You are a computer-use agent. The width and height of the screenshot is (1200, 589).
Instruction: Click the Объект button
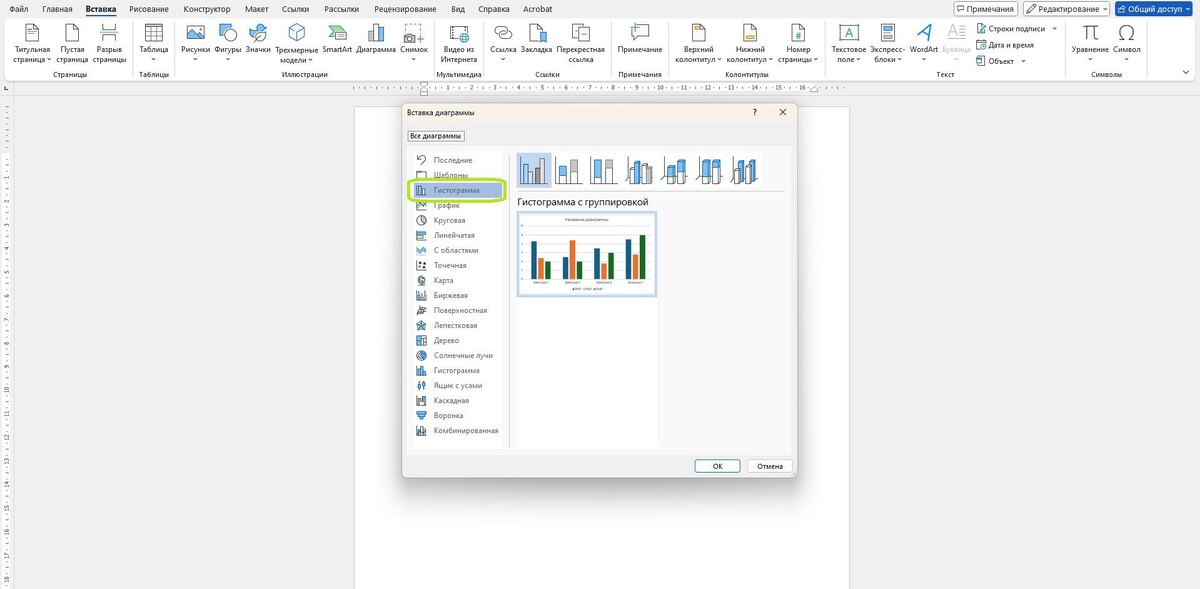coord(1000,61)
